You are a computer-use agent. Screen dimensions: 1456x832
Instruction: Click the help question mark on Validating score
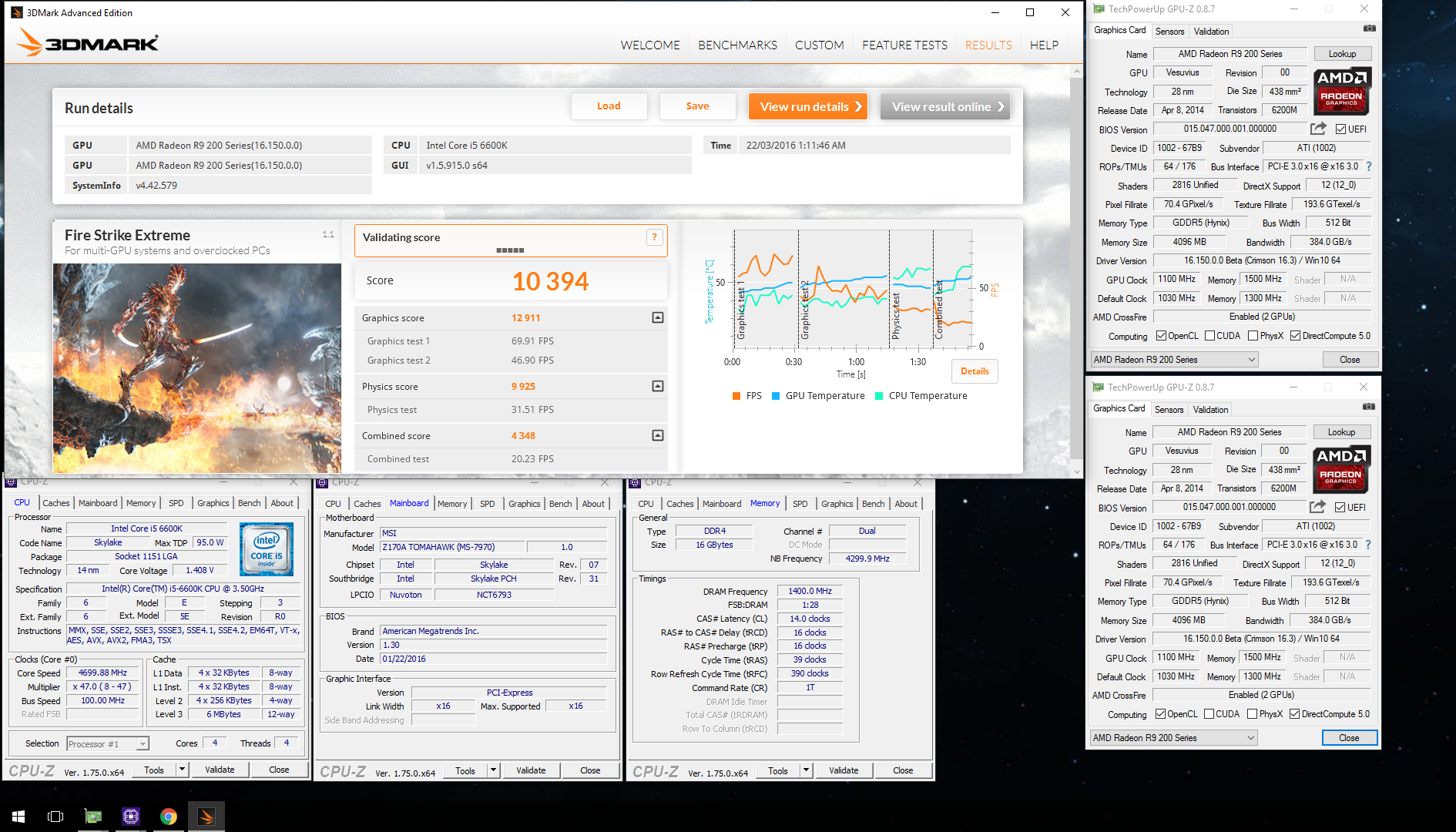click(654, 237)
